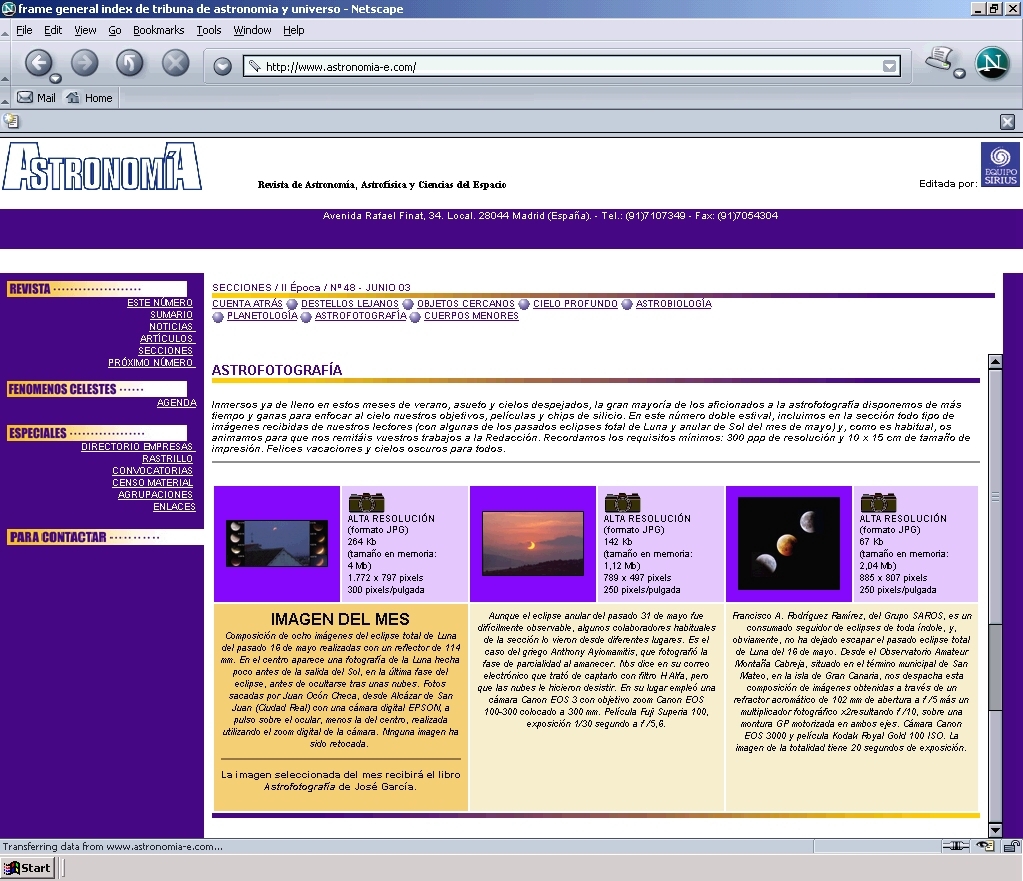Toggle the online/offline connection icon
This screenshot has height=881, width=1023.
click(x=955, y=846)
